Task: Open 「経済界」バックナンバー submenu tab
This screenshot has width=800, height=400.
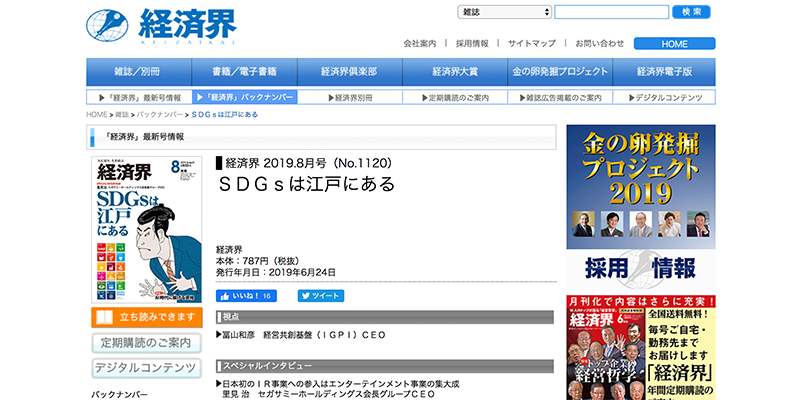Action: 245,97
